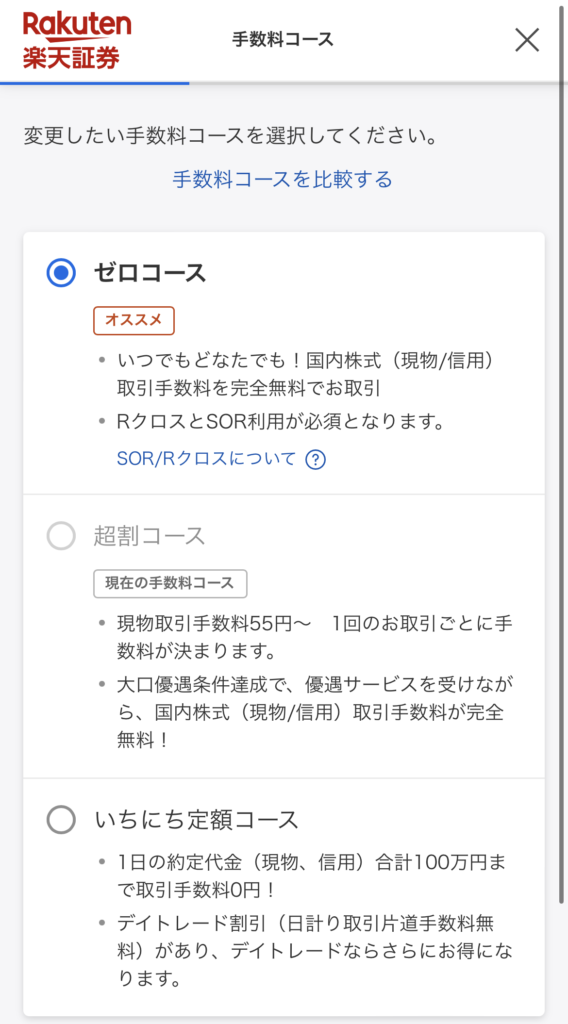Click the いちにち定額コース title label
Screen dimensions: 568x1024
click(x=196, y=819)
